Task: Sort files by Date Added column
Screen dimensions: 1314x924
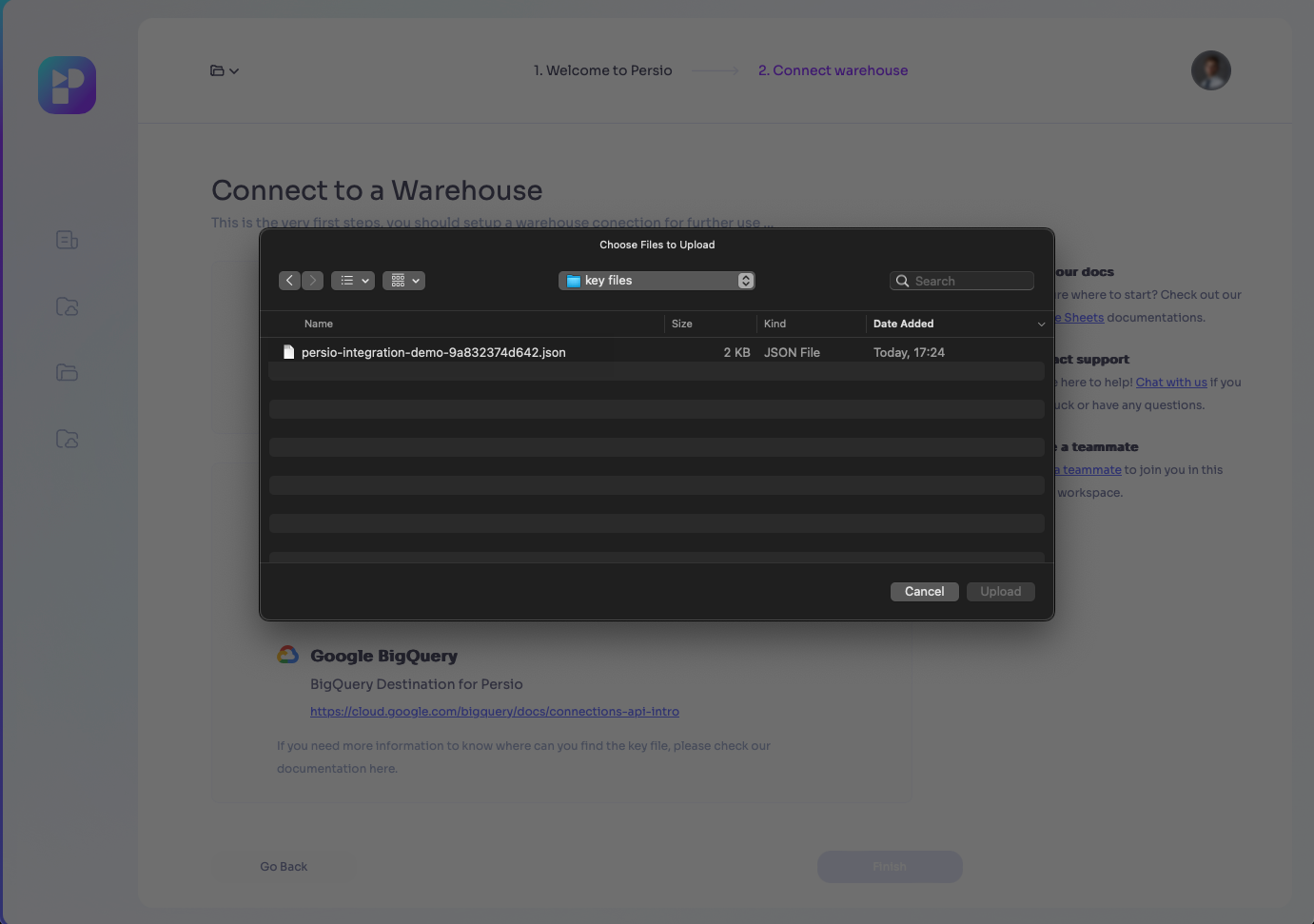Action: [903, 324]
